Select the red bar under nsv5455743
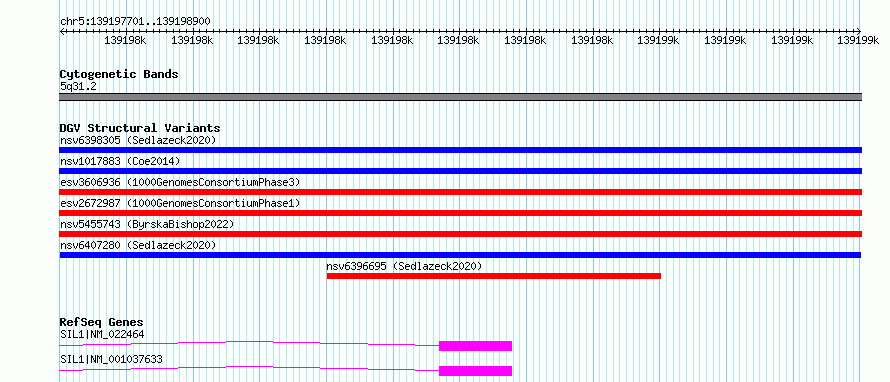The image size is (890, 382). pos(461,234)
